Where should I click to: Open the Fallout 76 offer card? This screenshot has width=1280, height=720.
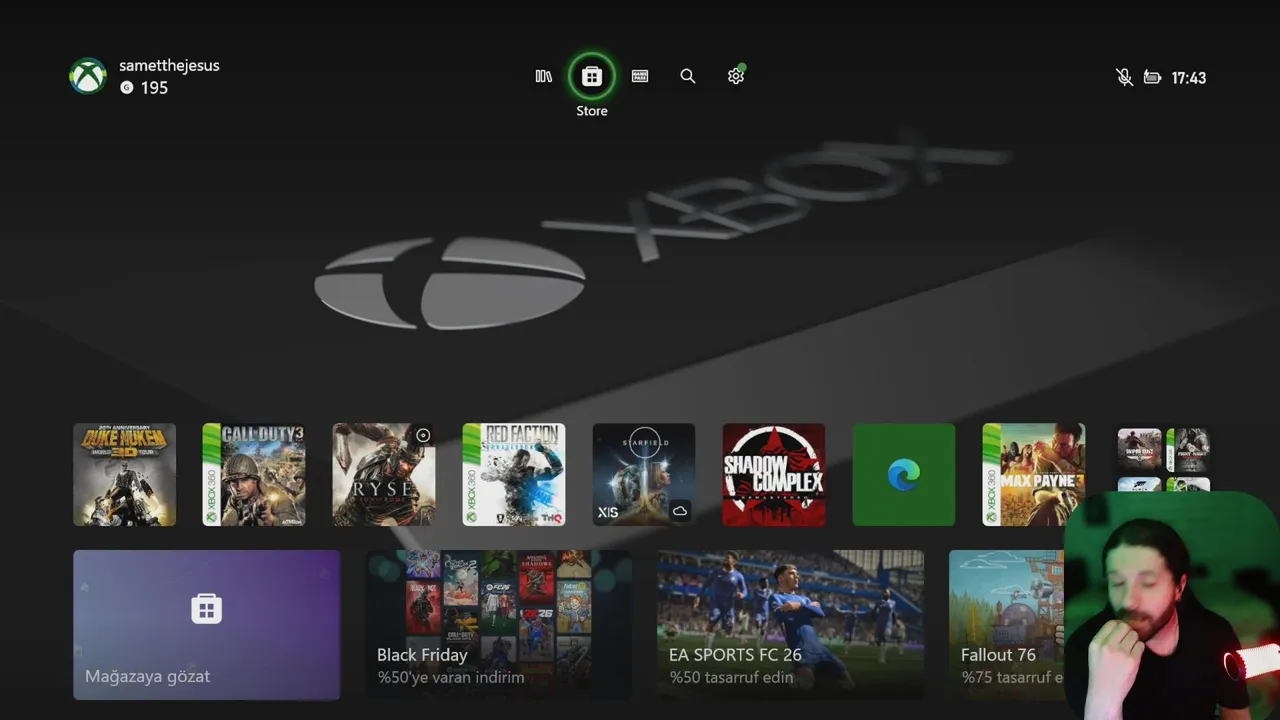pos(1005,625)
